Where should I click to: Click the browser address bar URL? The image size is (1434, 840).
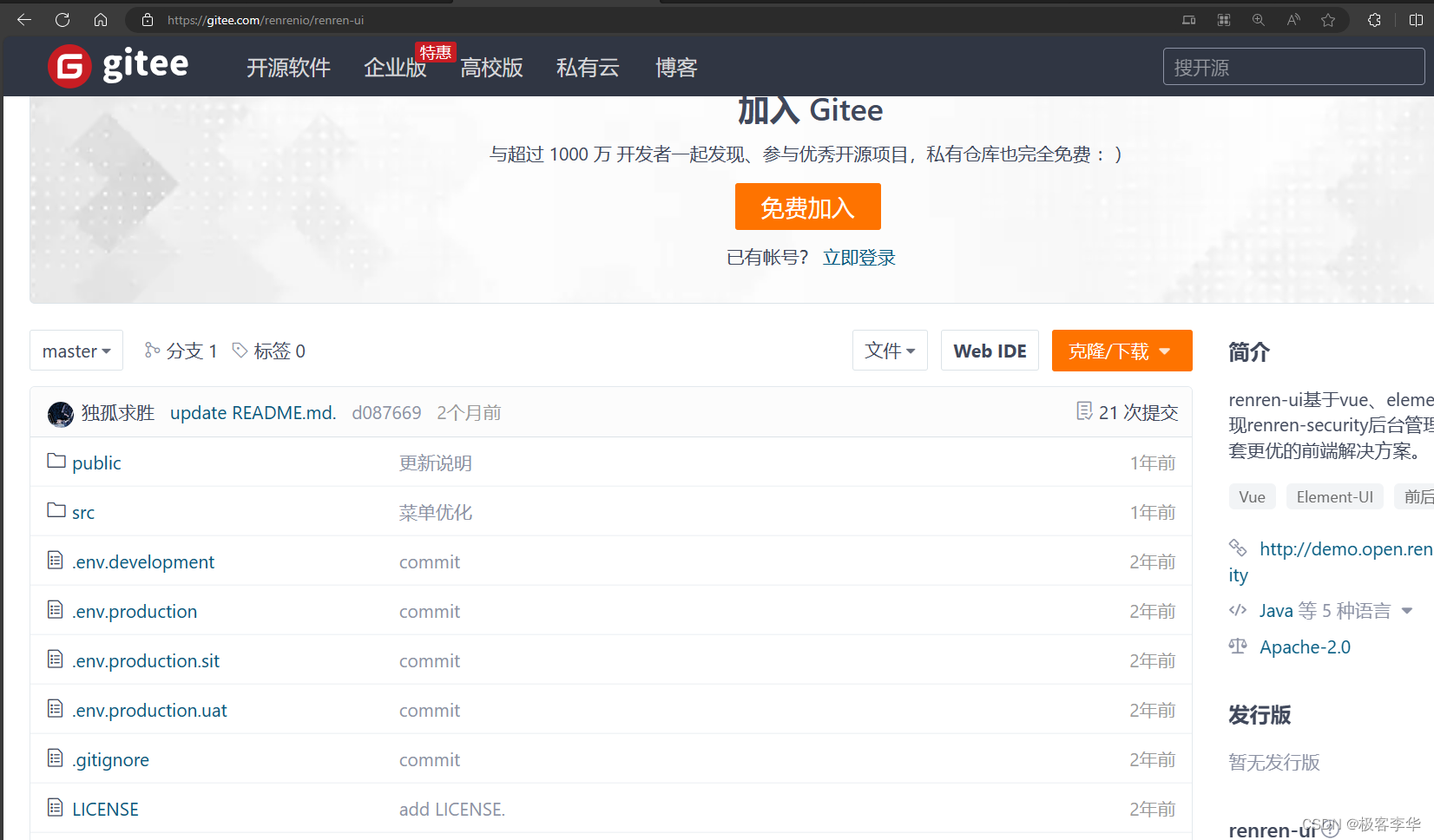coord(266,20)
